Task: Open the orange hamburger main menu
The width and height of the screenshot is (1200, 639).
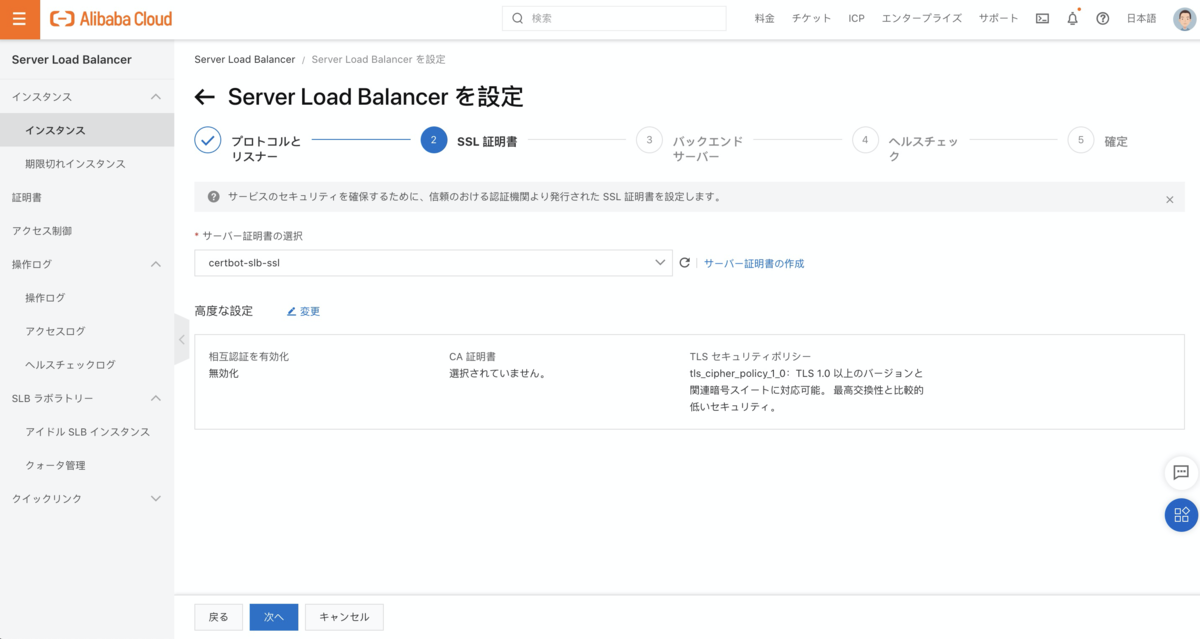Action: [x=20, y=18]
